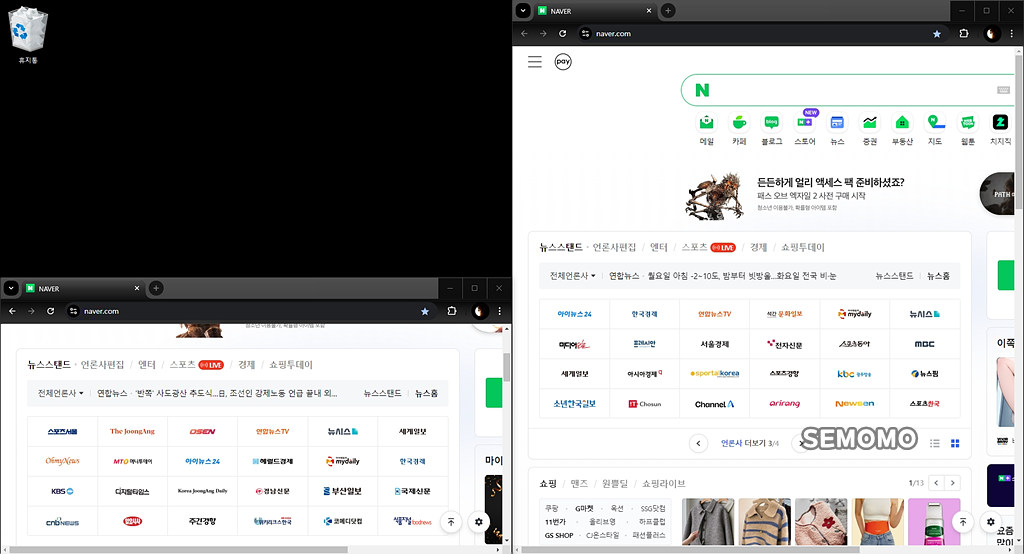This screenshot has width=1024, height=554.
Task: Select 쇼핑투데이 tab in bottom-left window
Action: coord(291,365)
